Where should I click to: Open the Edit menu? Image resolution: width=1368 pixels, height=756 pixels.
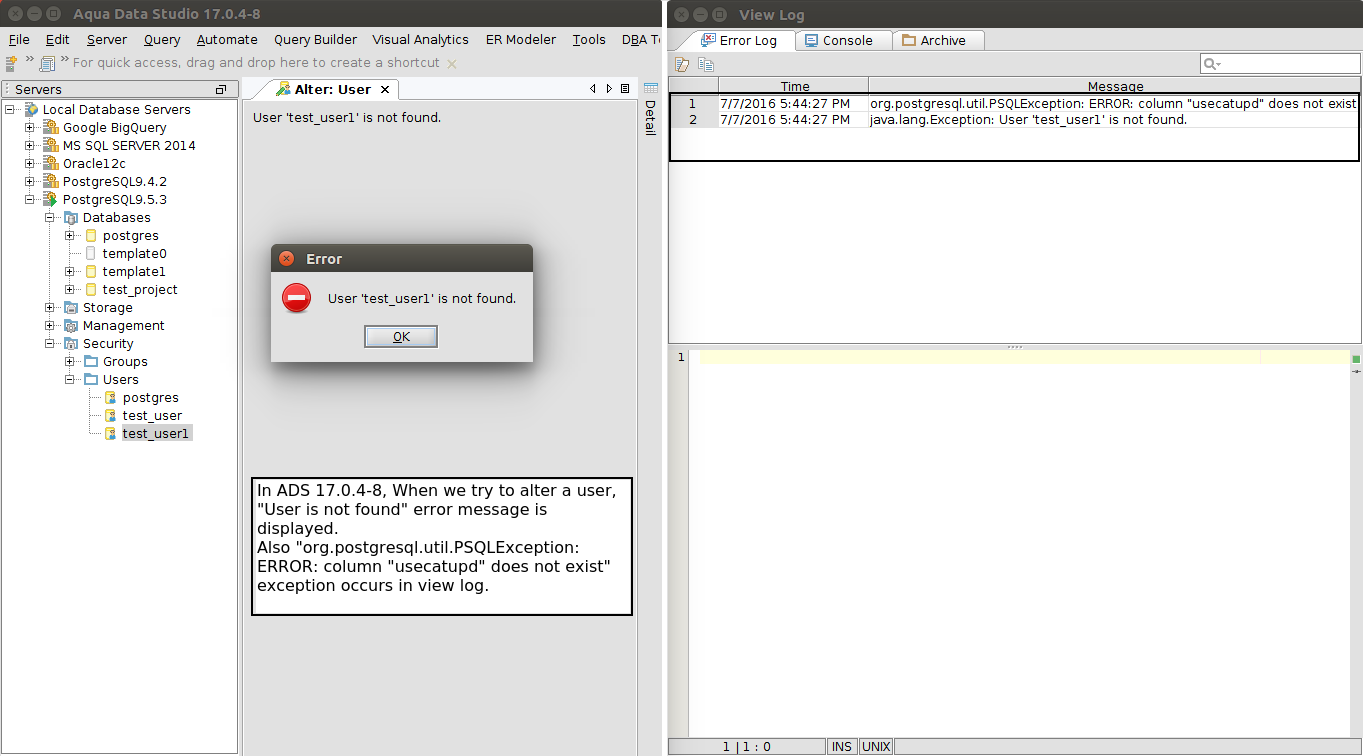(57, 40)
